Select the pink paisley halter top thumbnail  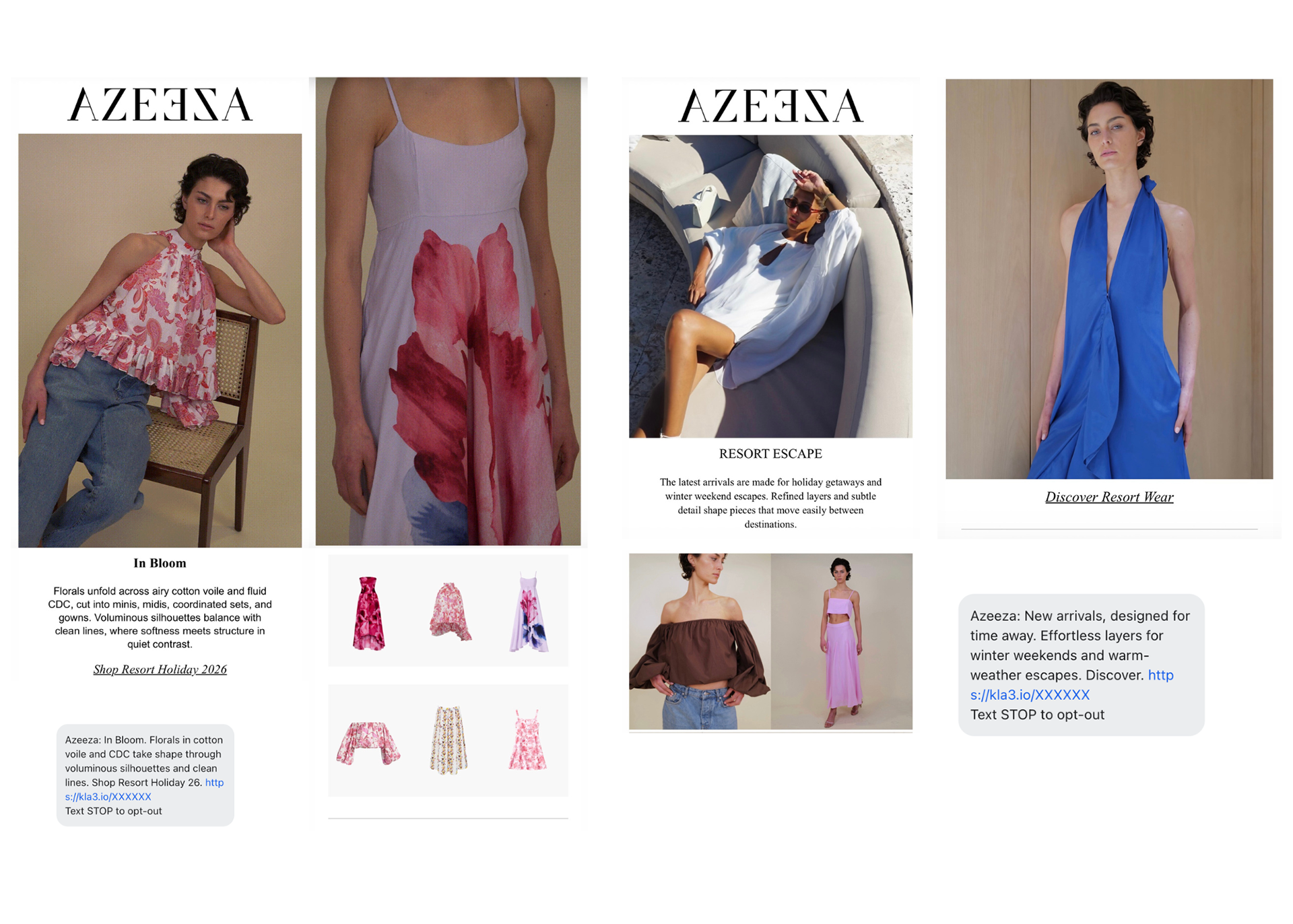450,612
